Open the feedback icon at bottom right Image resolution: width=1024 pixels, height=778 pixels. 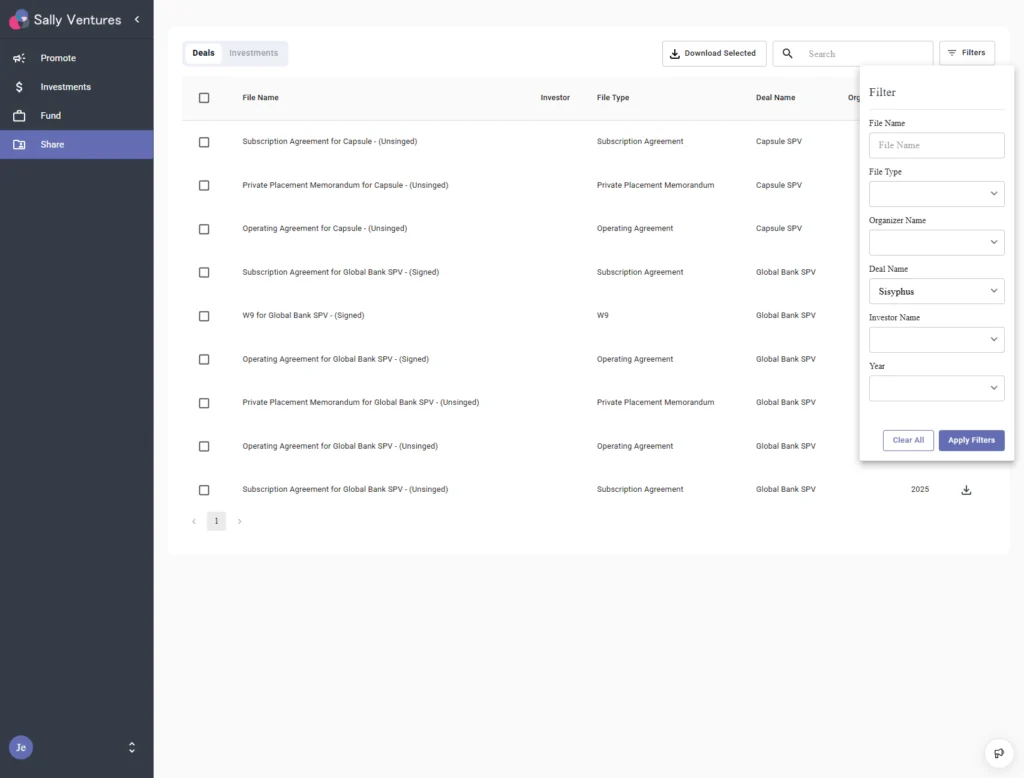[x=998, y=753]
